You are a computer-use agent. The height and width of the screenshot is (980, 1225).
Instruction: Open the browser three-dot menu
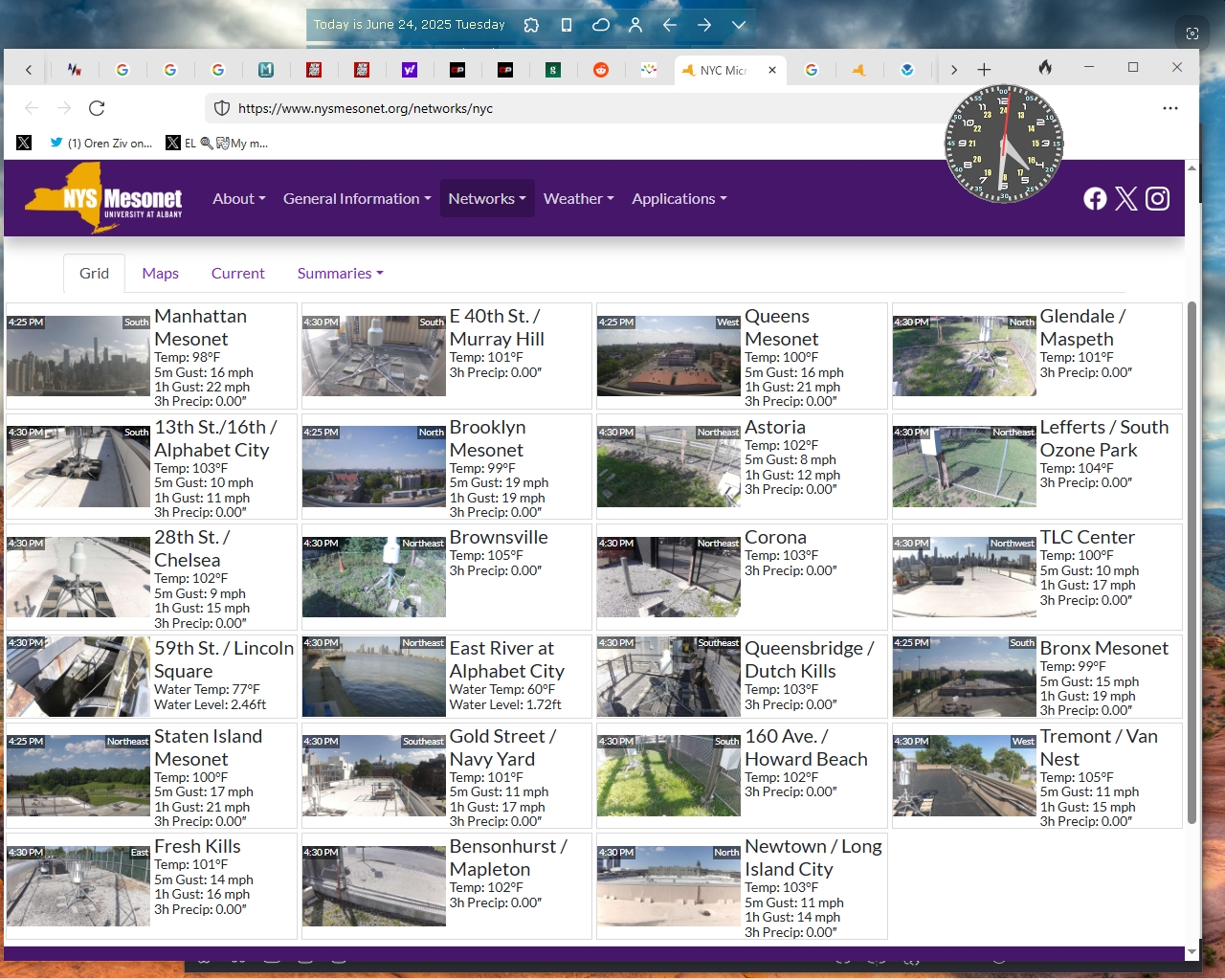click(x=1169, y=108)
